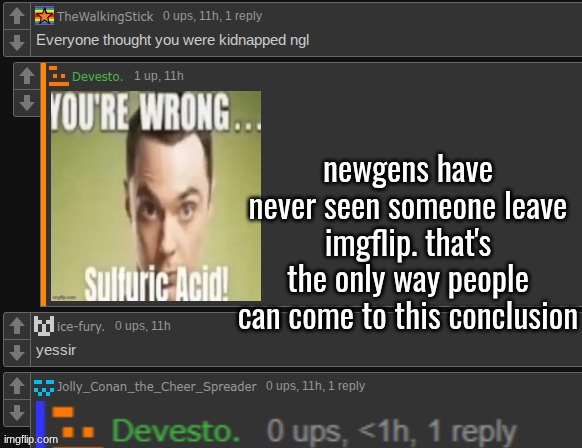Click Jolly_Conan's blue pixel avatar
Screen dimensions: 582x448
click(x=44, y=387)
